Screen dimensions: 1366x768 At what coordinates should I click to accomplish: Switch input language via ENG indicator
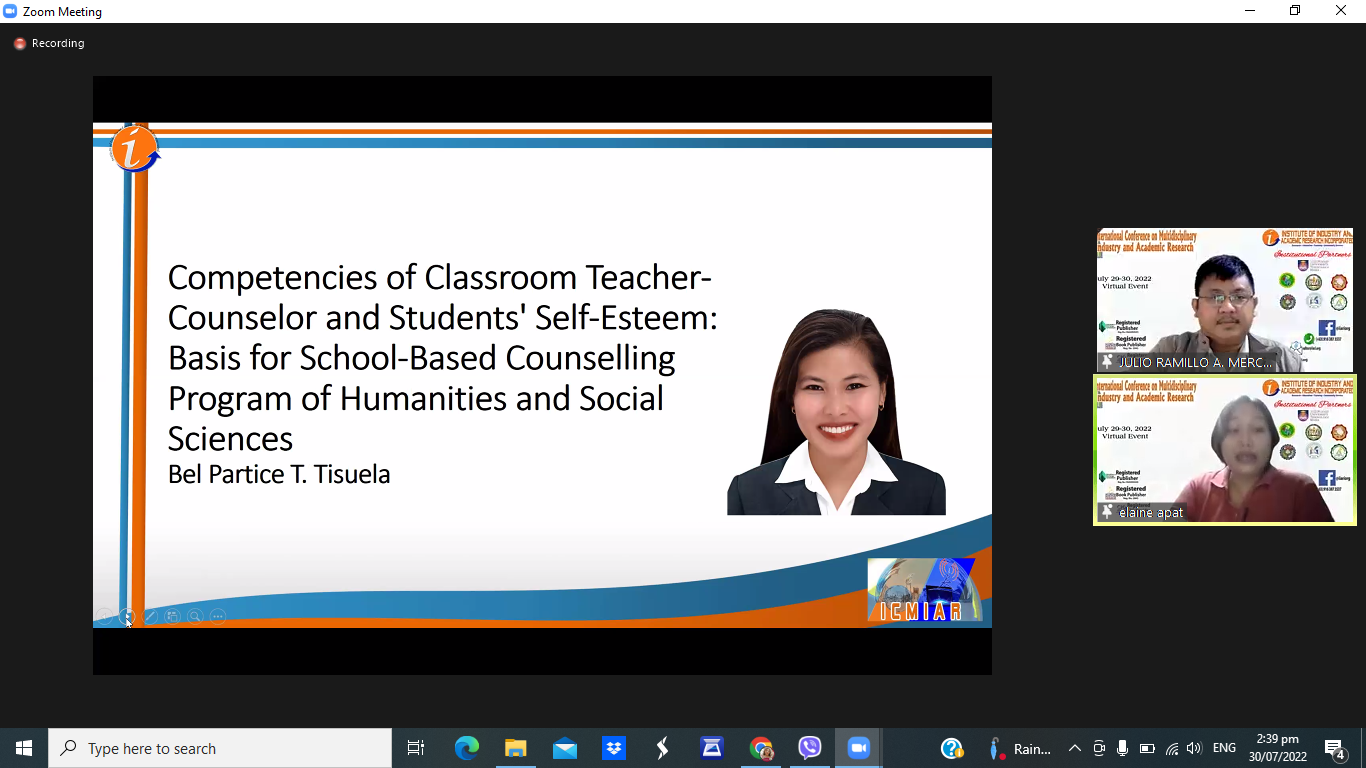click(x=1224, y=748)
